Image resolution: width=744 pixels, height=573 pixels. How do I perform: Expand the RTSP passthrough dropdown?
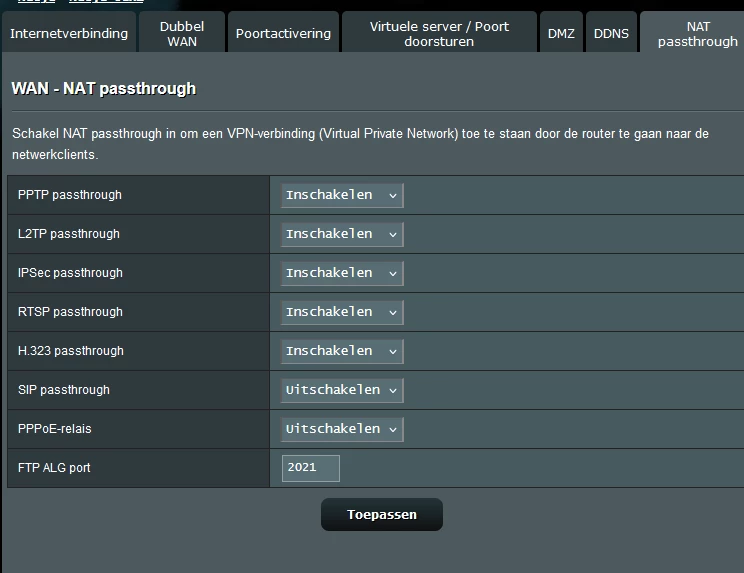[x=342, y=312]
